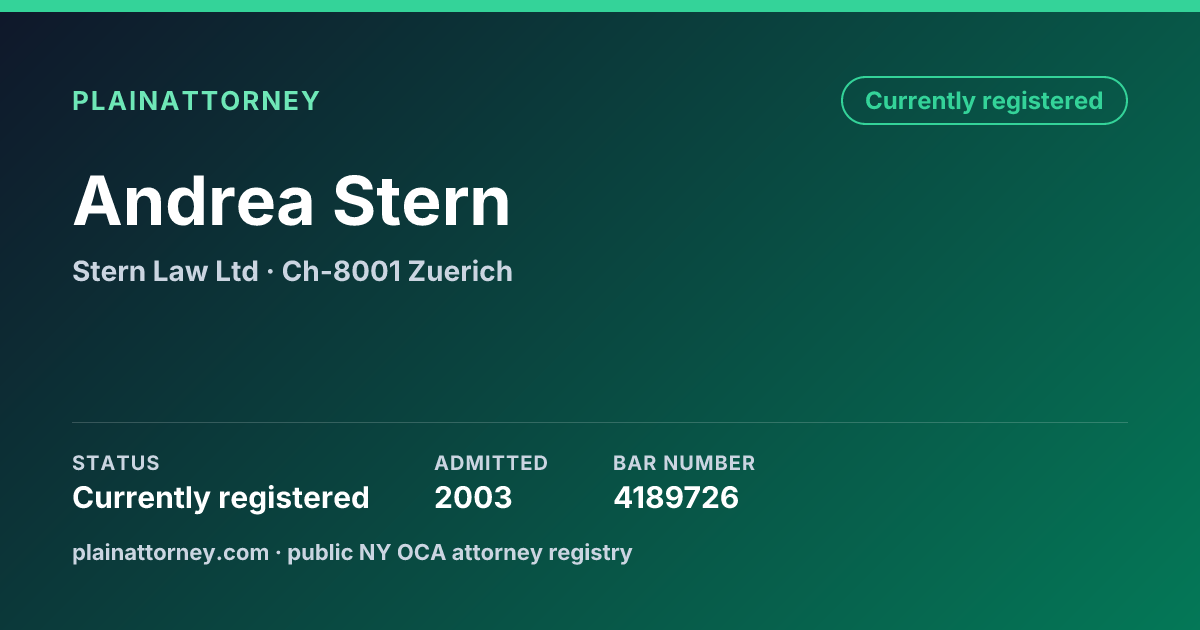Click the green accent bar at top
This screenshot has height=630, width=1200.
pos(600,6)
